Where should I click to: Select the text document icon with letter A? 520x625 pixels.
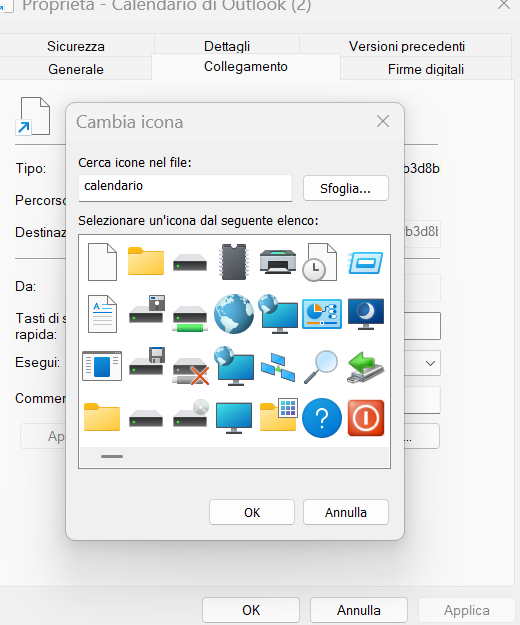102,314
